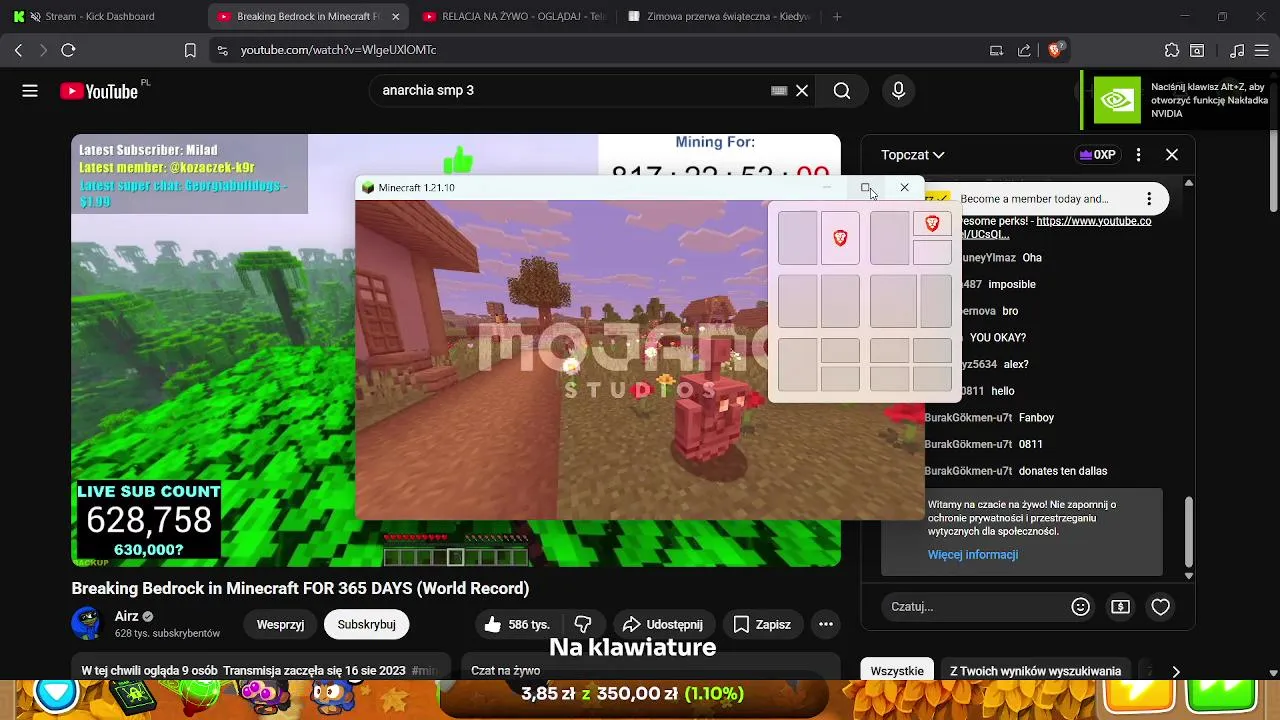Open the Airz channel avatar
Viewport: 1280px width, 720px height.
click(x=87, y=623)
